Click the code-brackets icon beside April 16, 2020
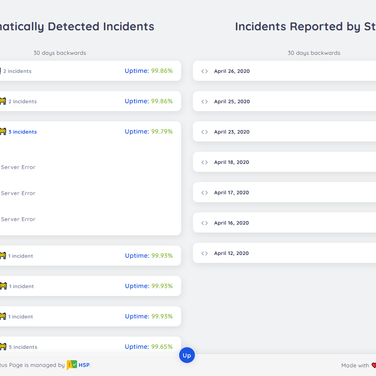This screenshot has height=376, width=376. [x=204, y=223]
